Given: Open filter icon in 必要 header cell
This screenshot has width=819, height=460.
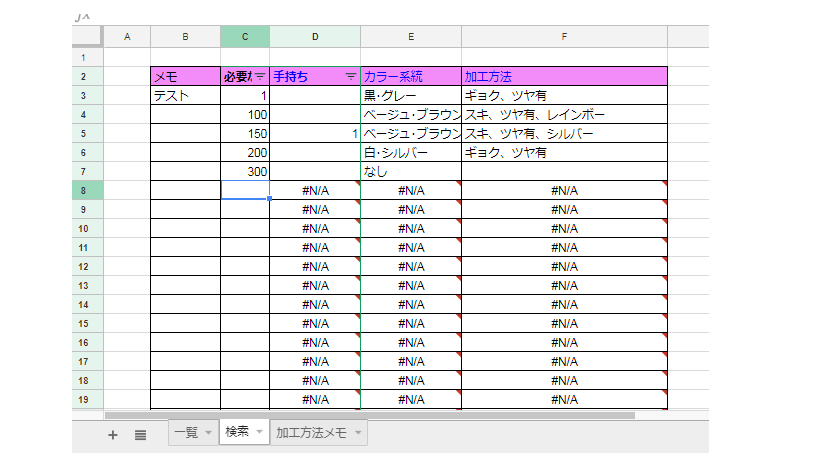Looking at the screenshot, I should coord(260,77).
